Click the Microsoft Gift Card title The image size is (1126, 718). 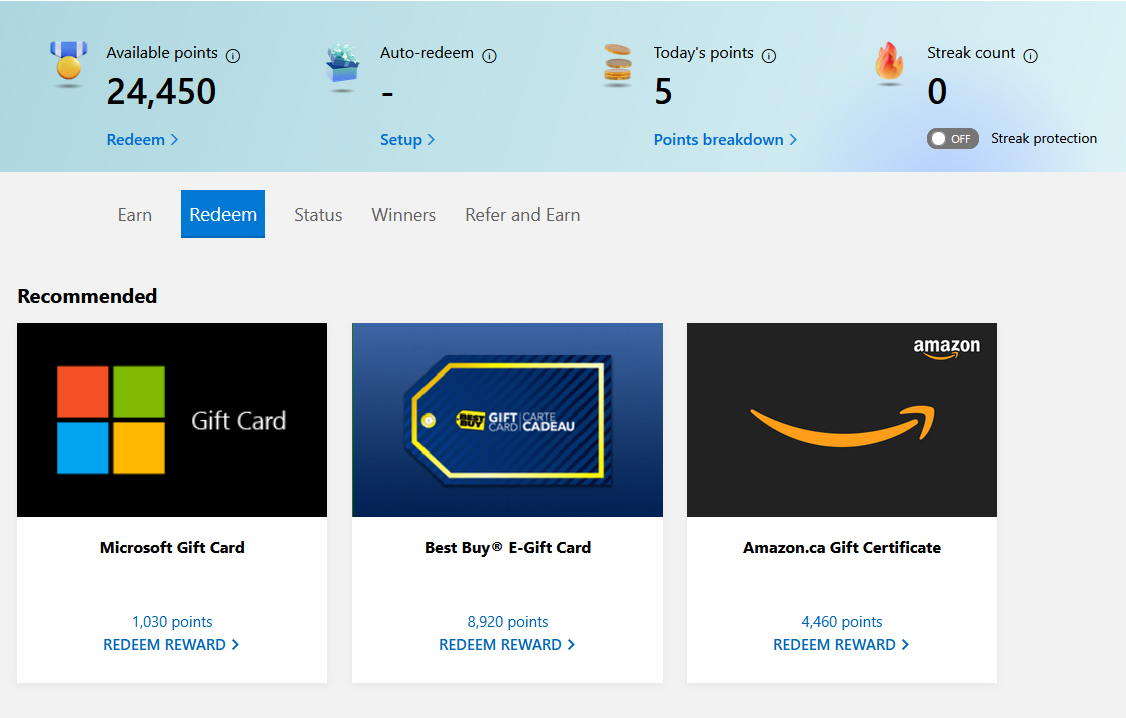click(x=172, y=548)
